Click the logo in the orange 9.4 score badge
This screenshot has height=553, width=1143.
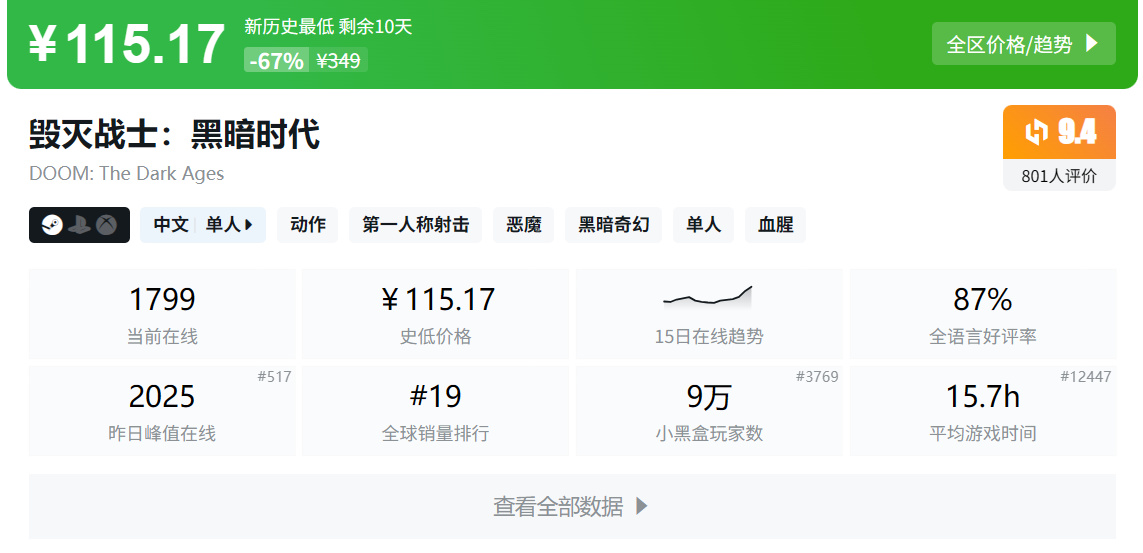click(1036, 132)
